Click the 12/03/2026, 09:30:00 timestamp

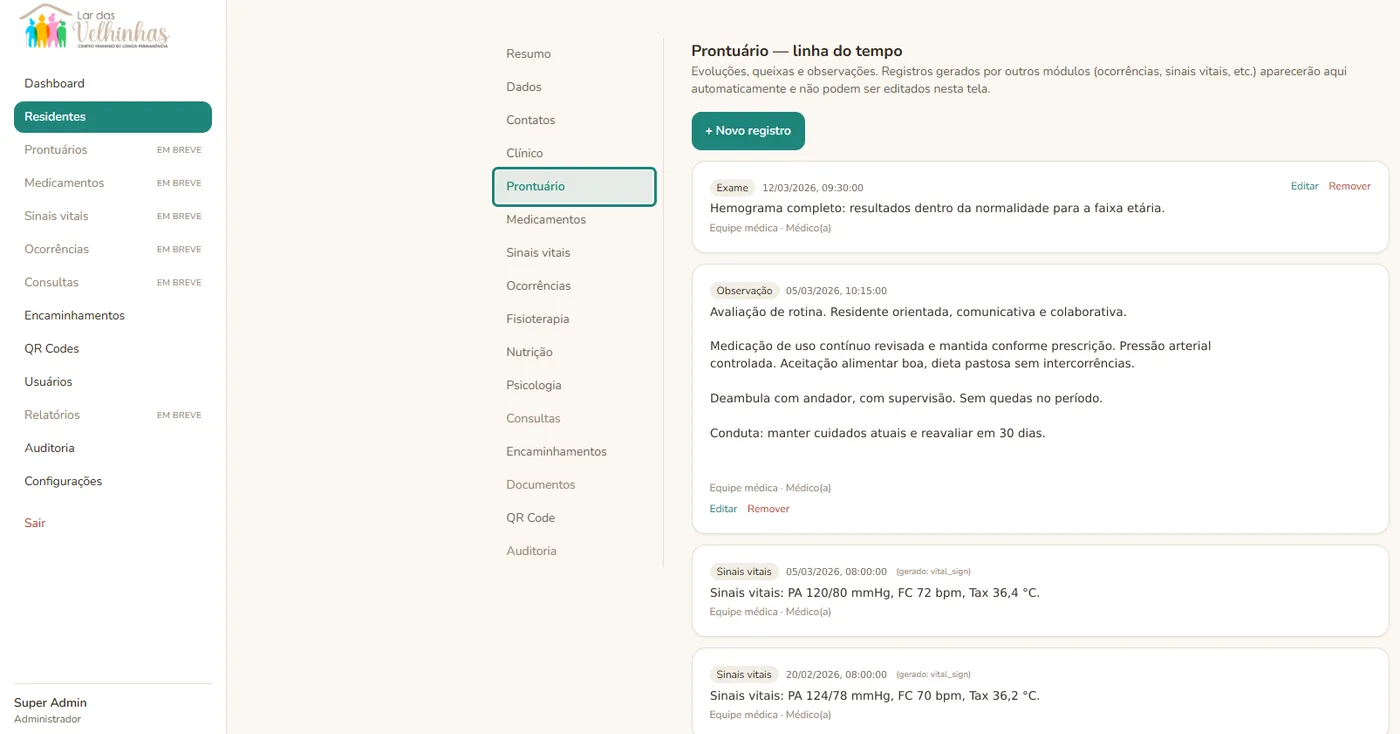(x=812, y=188)
